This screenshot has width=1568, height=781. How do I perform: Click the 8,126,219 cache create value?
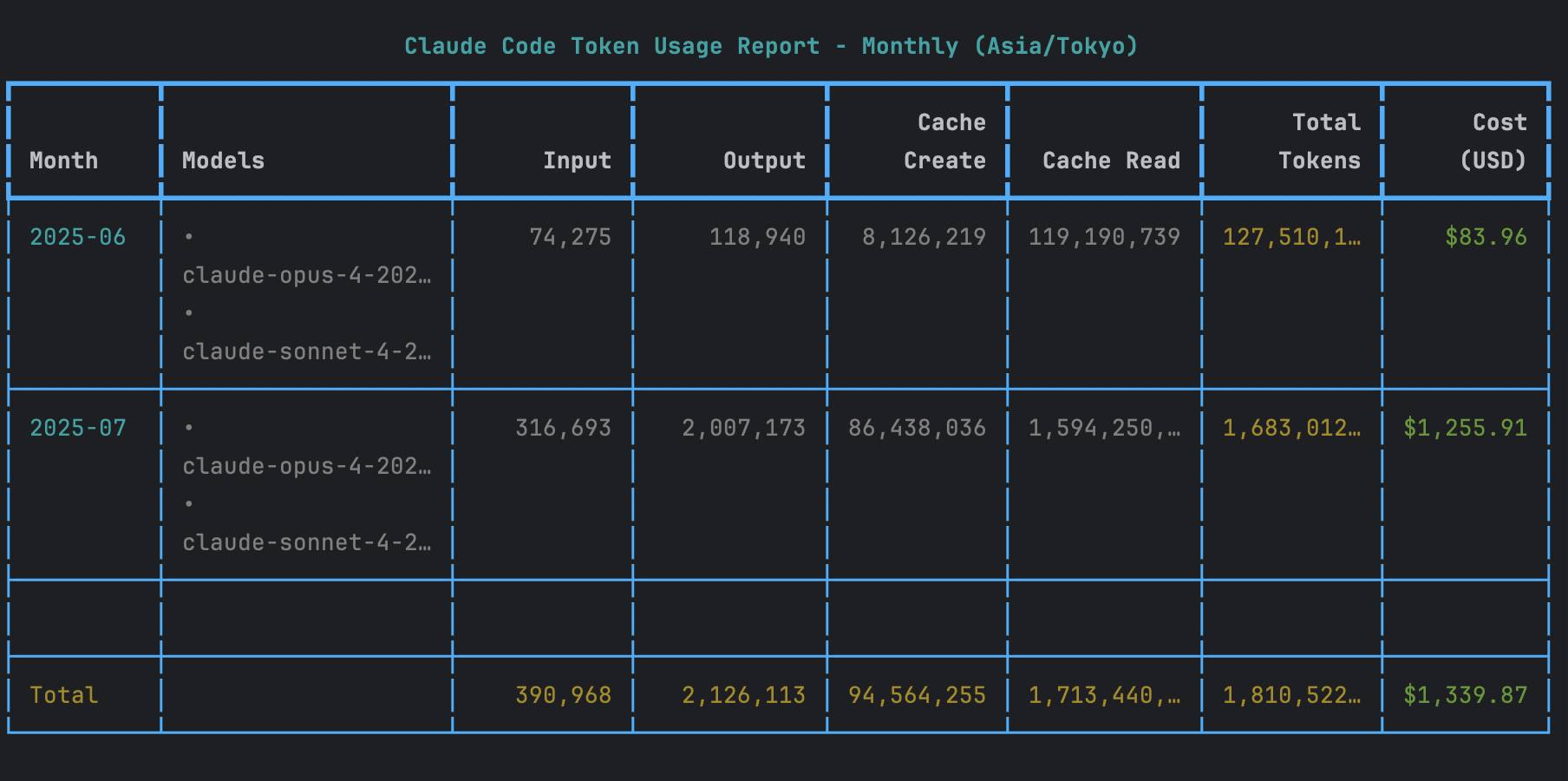click(x=924, y=237)
